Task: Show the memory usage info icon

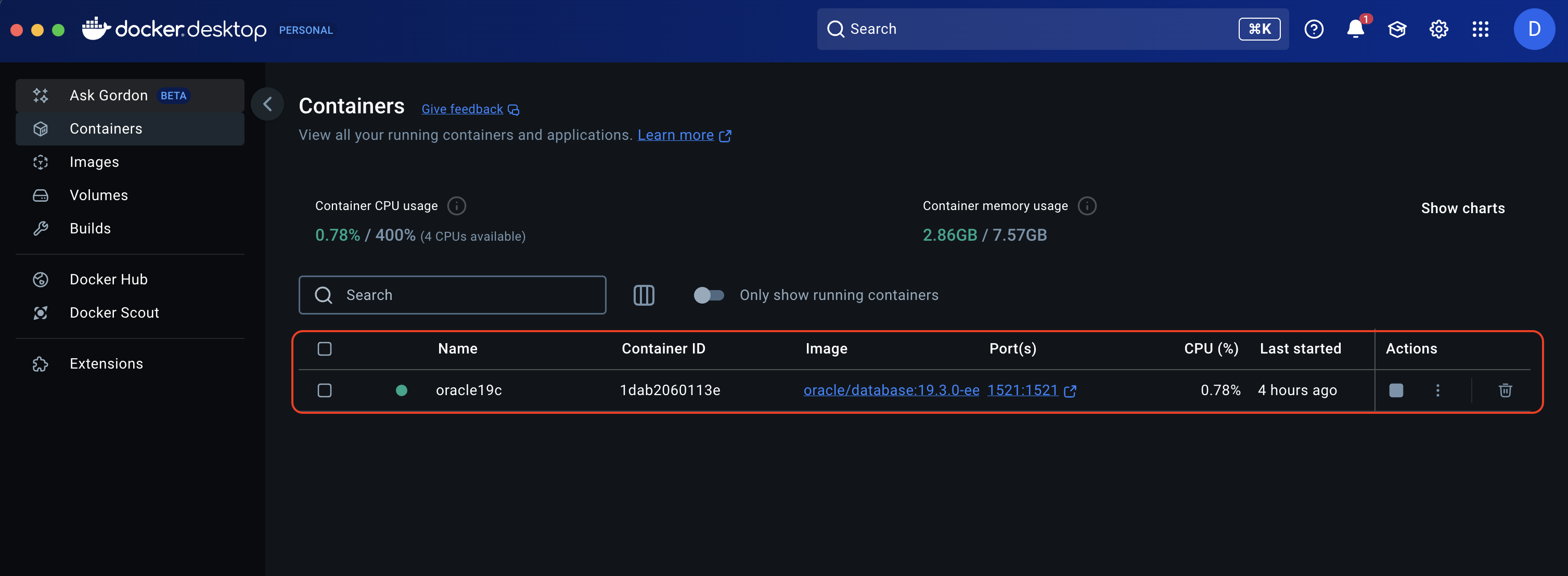Action: pyautogui.click(x=1087, y=206)
